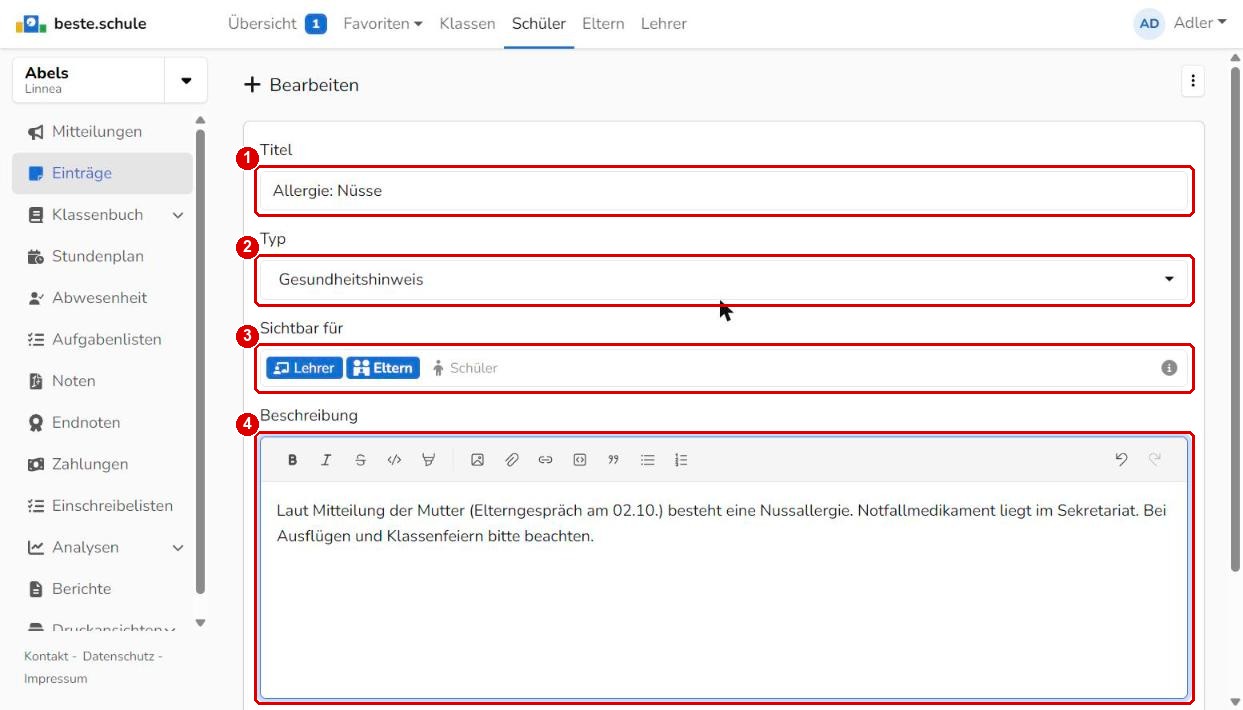This screenshot has width=1243, height=710.
Task: Redo edit in description editor
Action: [x=1155, y=460]
